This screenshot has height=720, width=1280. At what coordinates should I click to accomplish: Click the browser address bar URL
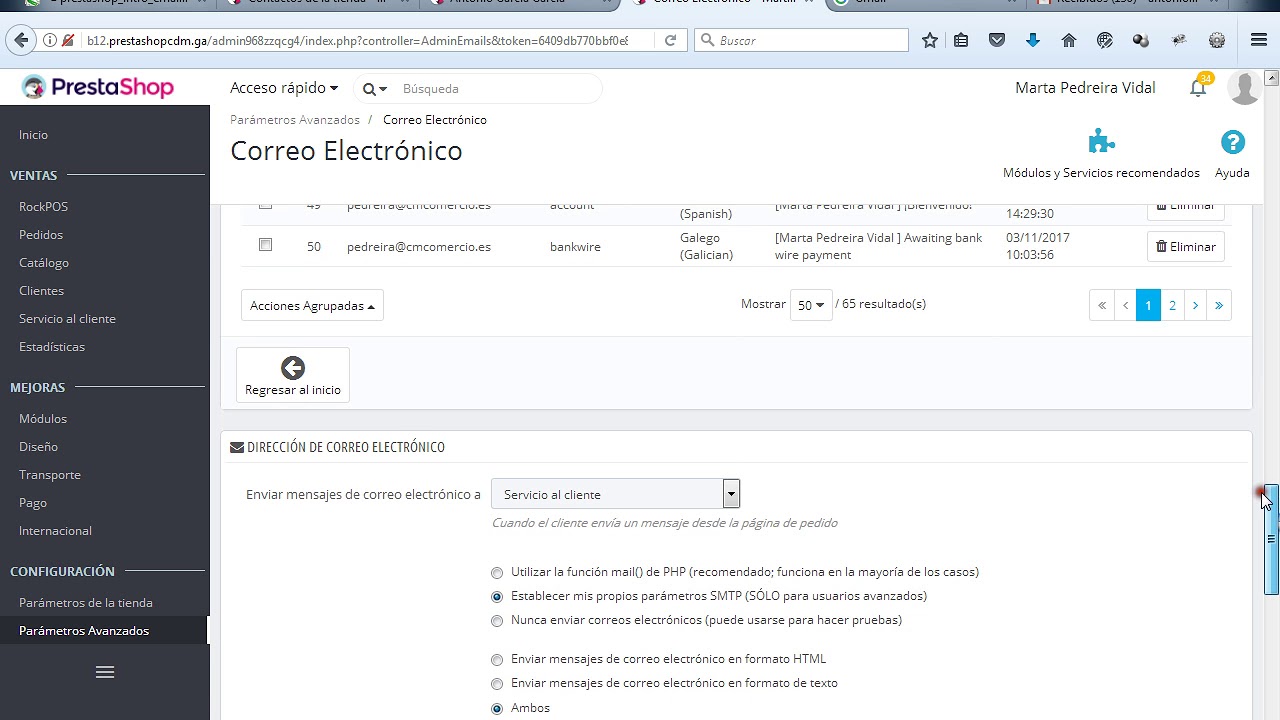coord(357,41)
